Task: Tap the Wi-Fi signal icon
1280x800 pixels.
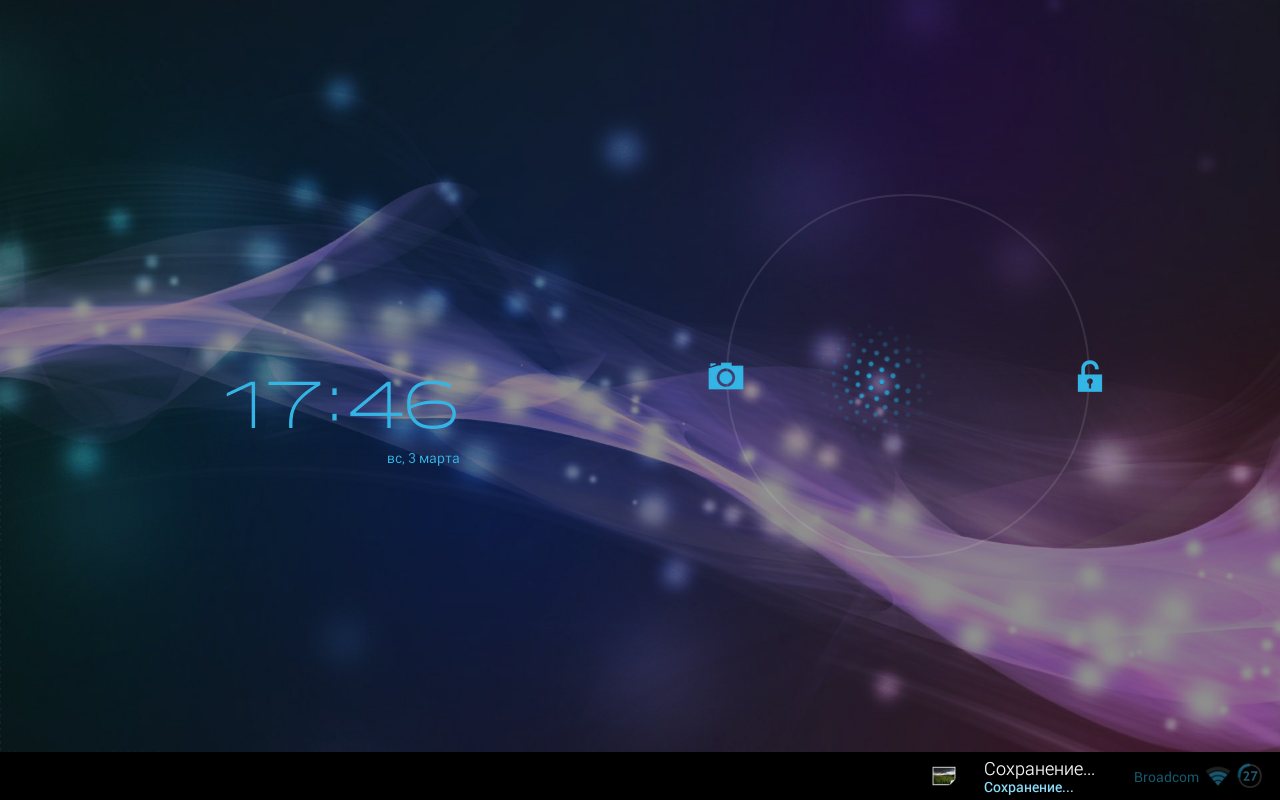Action: pyautogui.click(x=1217, y=777)
